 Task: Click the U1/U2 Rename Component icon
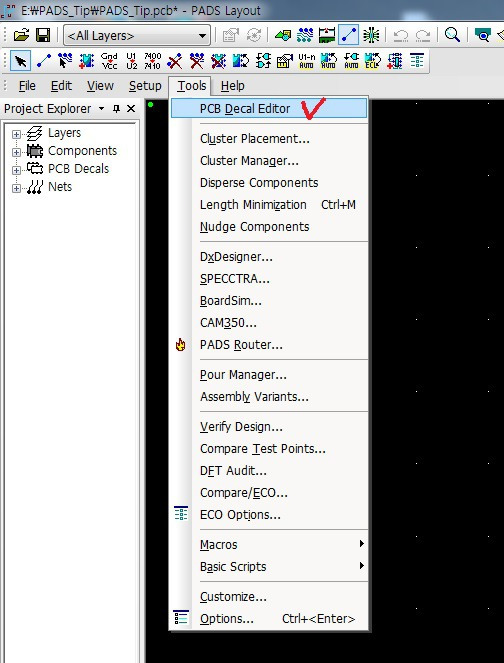131,61
